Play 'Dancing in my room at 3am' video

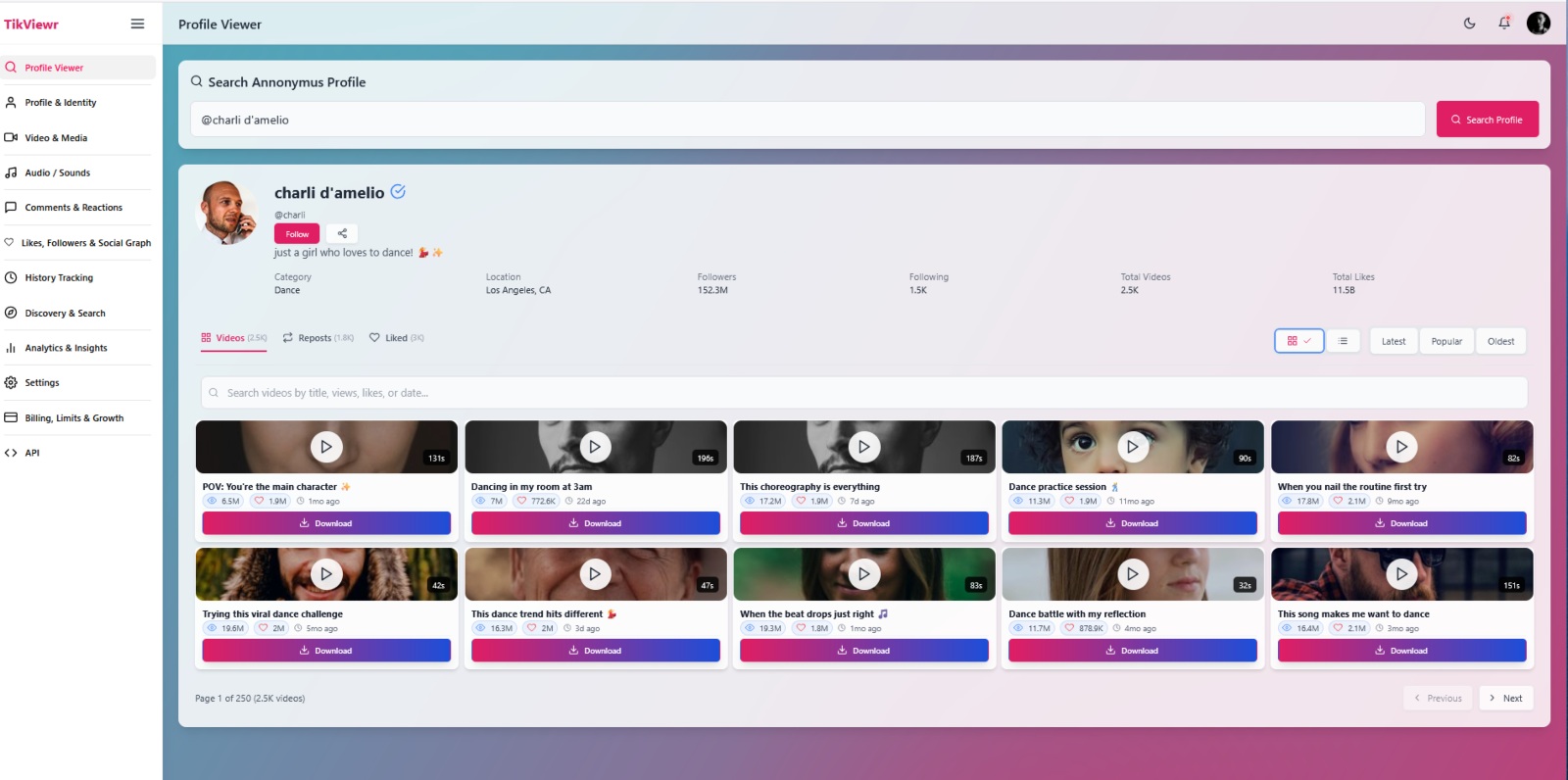[x=595, y=447]
